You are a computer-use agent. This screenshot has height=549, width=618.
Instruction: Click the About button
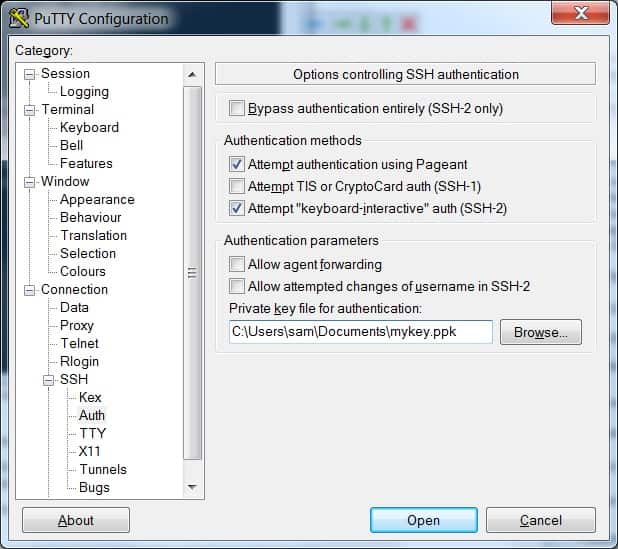click(76, 520)
